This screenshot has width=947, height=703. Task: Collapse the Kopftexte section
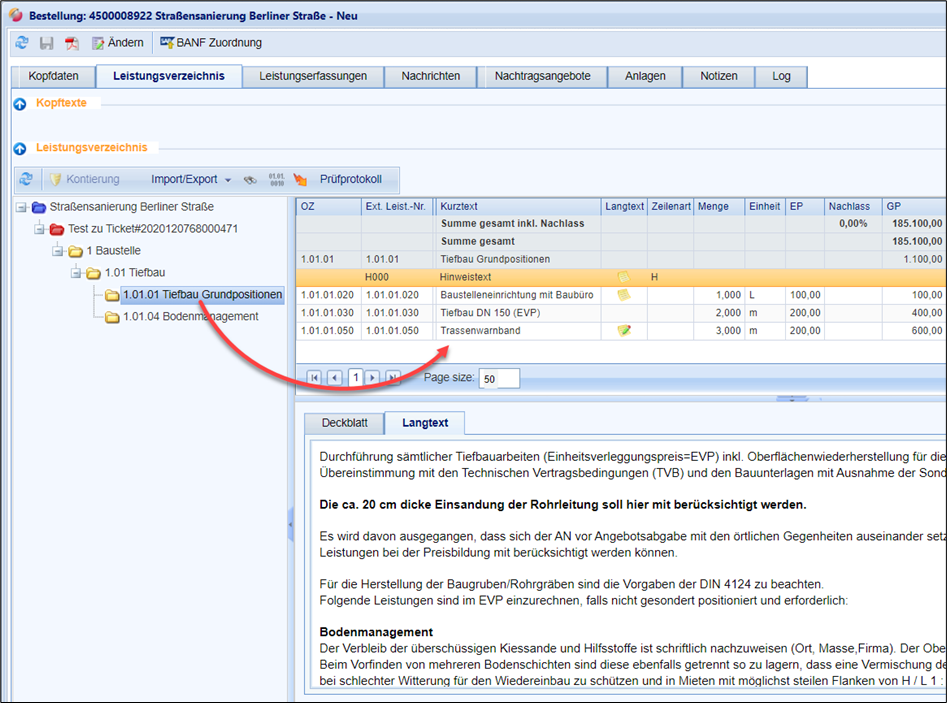(x=20, y=104)
